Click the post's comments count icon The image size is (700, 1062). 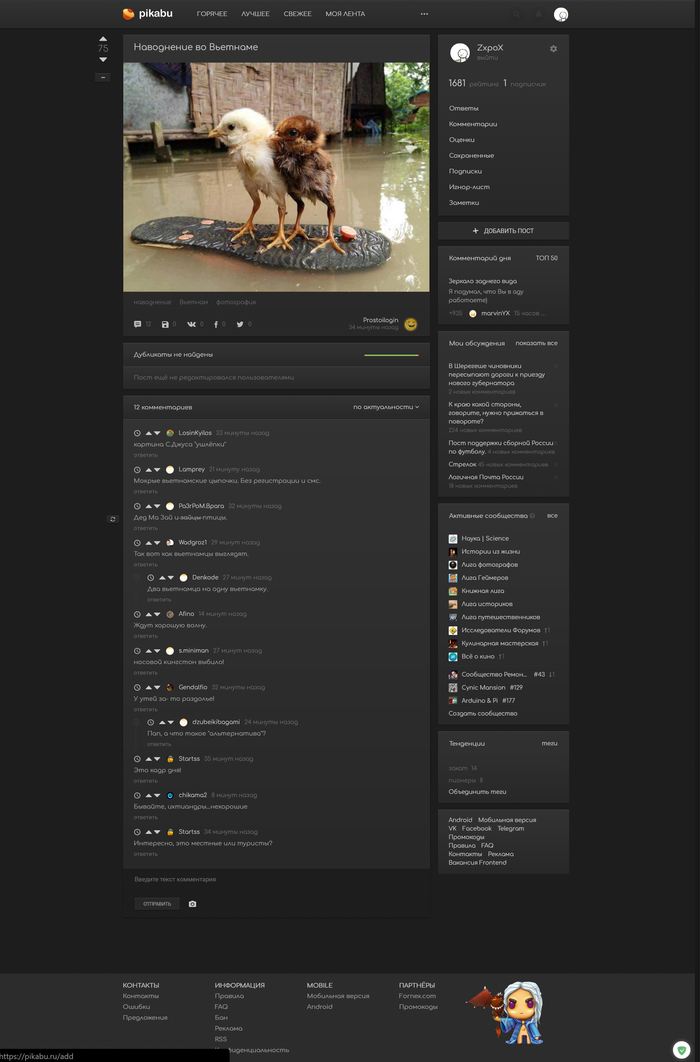point(138,324)
